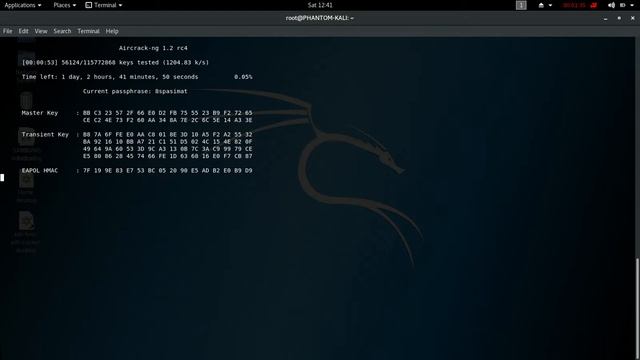Click the 'Transient Key' label

(45, 134)
